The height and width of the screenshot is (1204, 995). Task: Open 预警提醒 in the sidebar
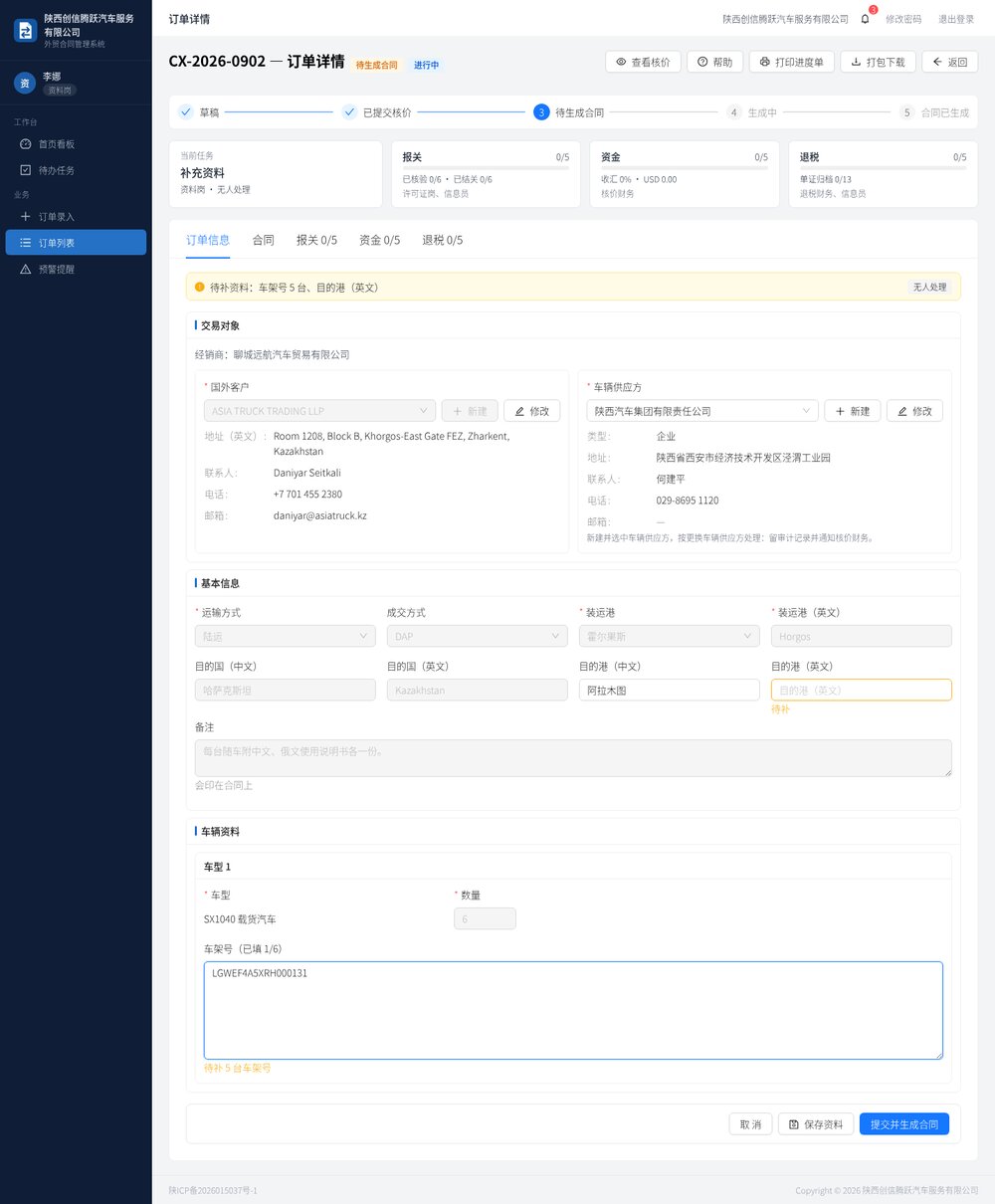(x=76, y=270)
